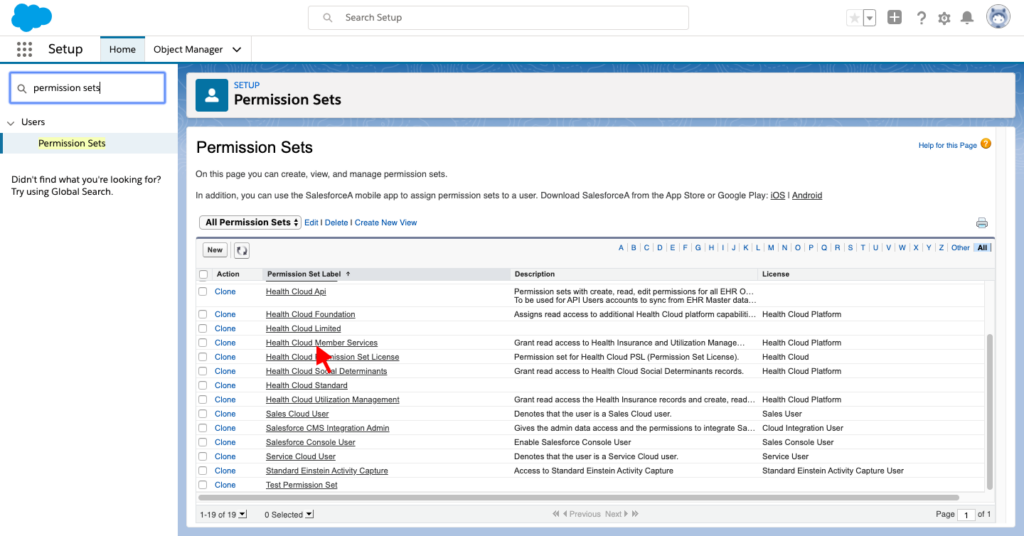
Task: Click the Help for this Page question icon
Action: pyautogui.click(x=985, y=144)
